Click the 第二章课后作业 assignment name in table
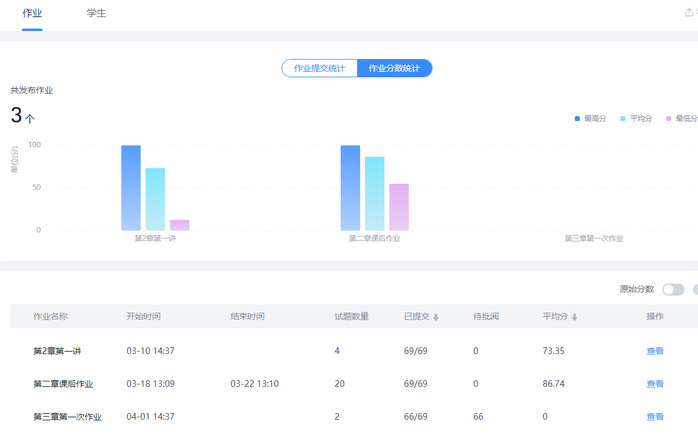 click(x=63, y=384)
